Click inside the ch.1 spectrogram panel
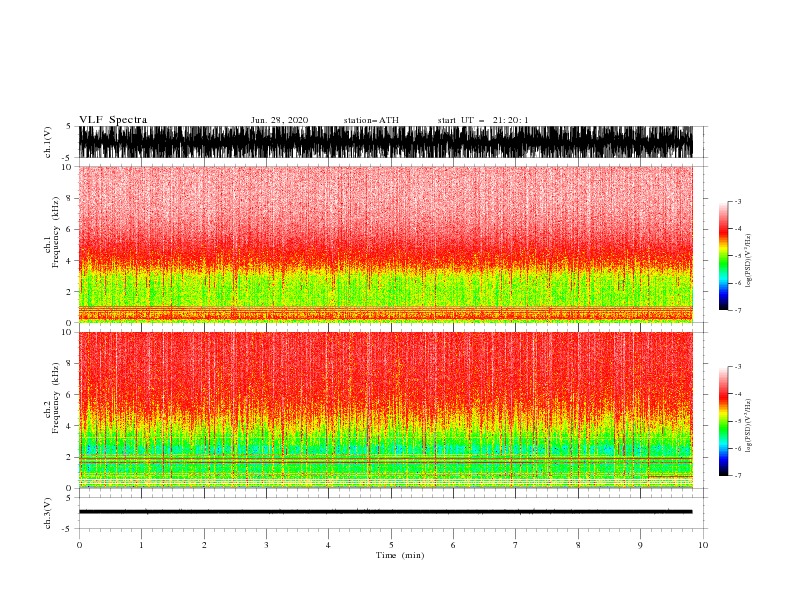792x612 pixels. coord(385,244)
